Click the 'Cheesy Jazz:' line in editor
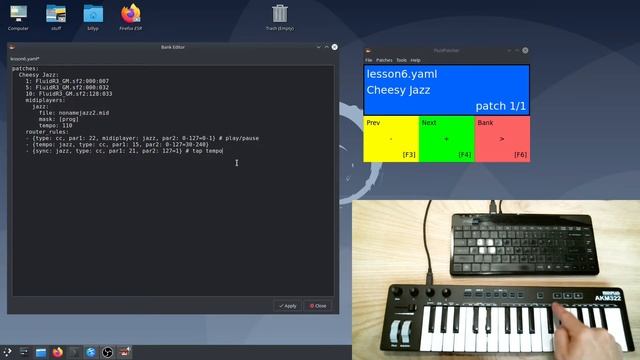 pos(39,75)
